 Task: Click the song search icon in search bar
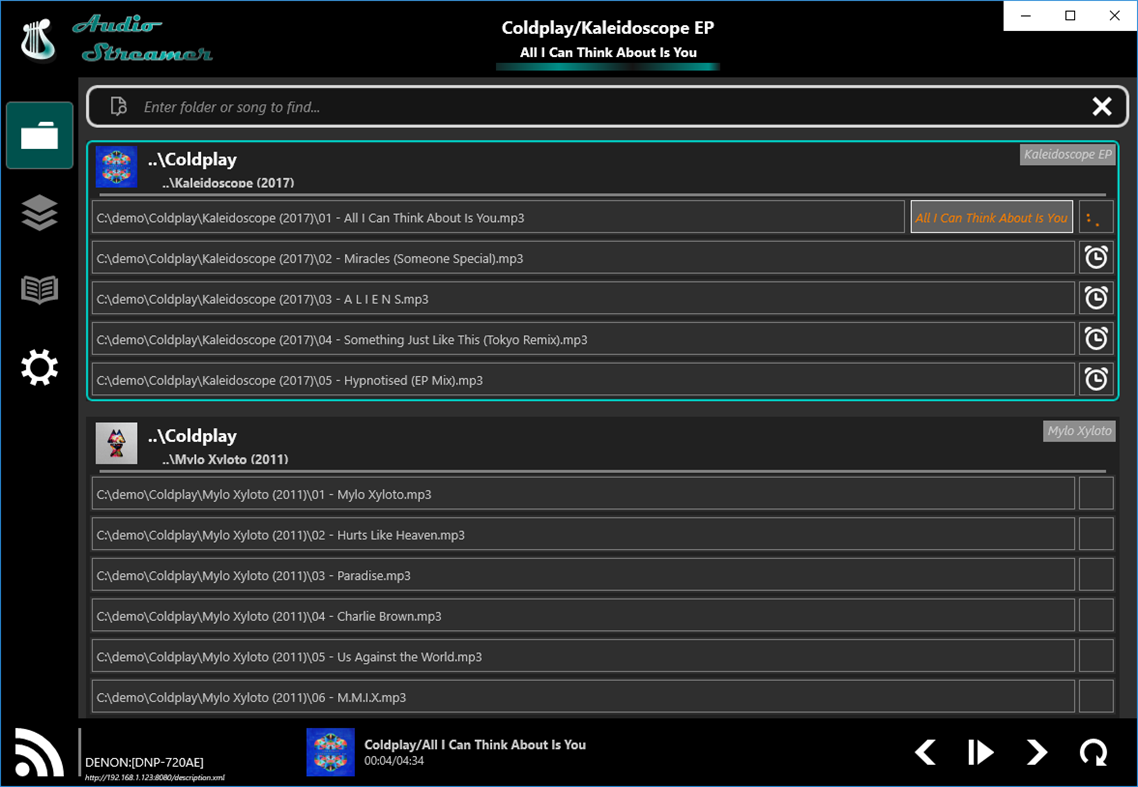tap(117, 105)
